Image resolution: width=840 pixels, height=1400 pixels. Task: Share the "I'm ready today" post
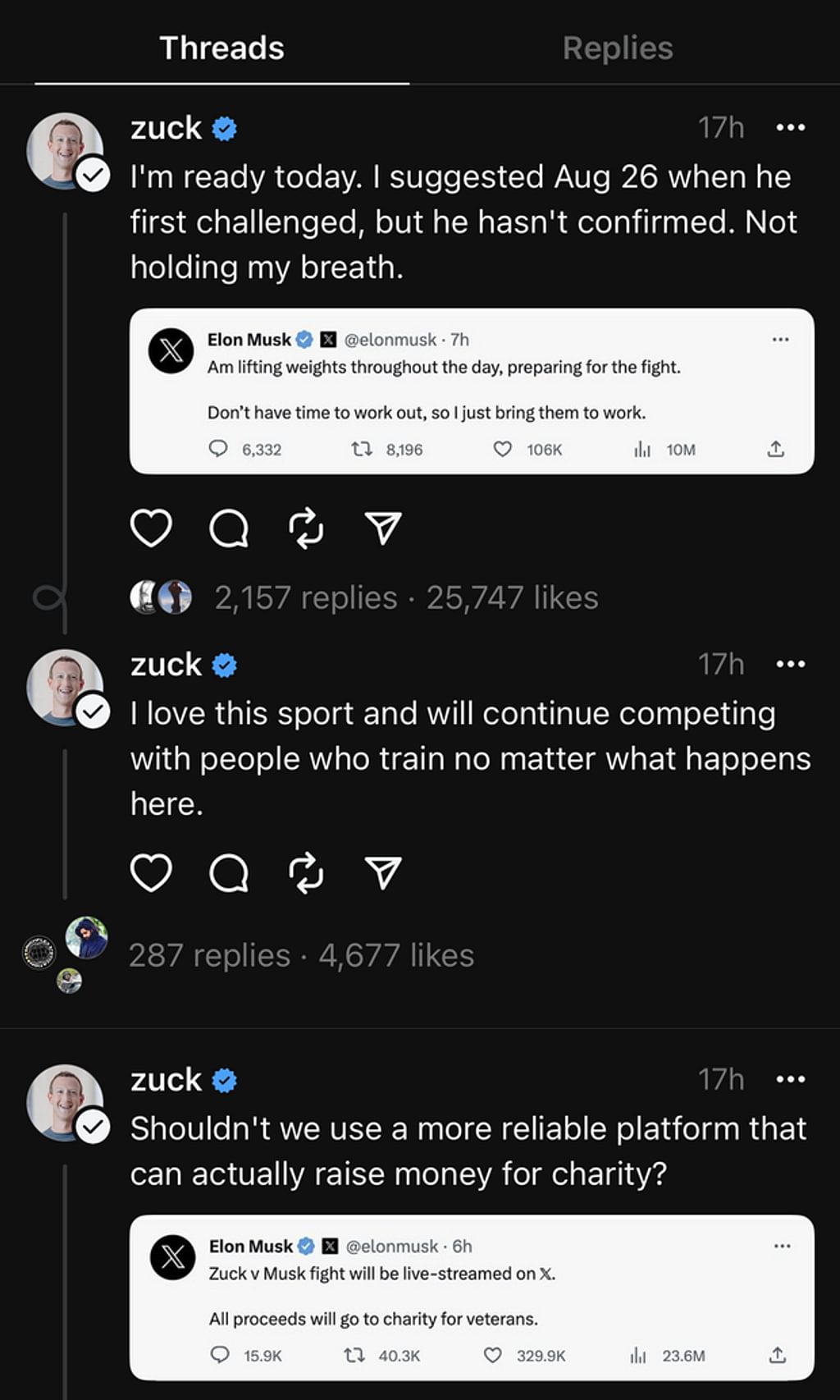tap(383, 528)
